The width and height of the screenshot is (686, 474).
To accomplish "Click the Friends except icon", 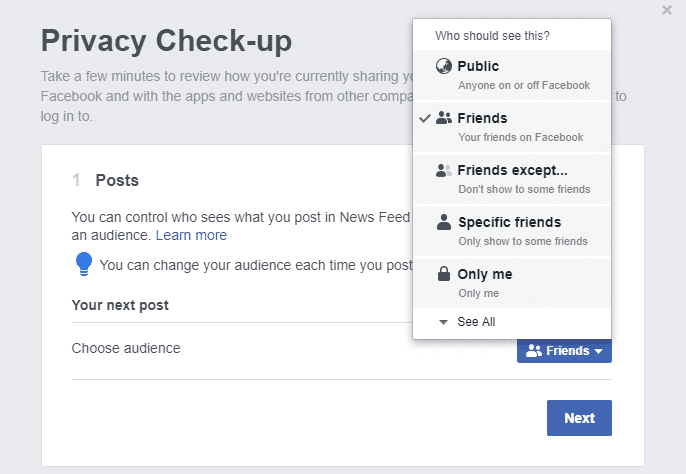I will tap(444, 170).
